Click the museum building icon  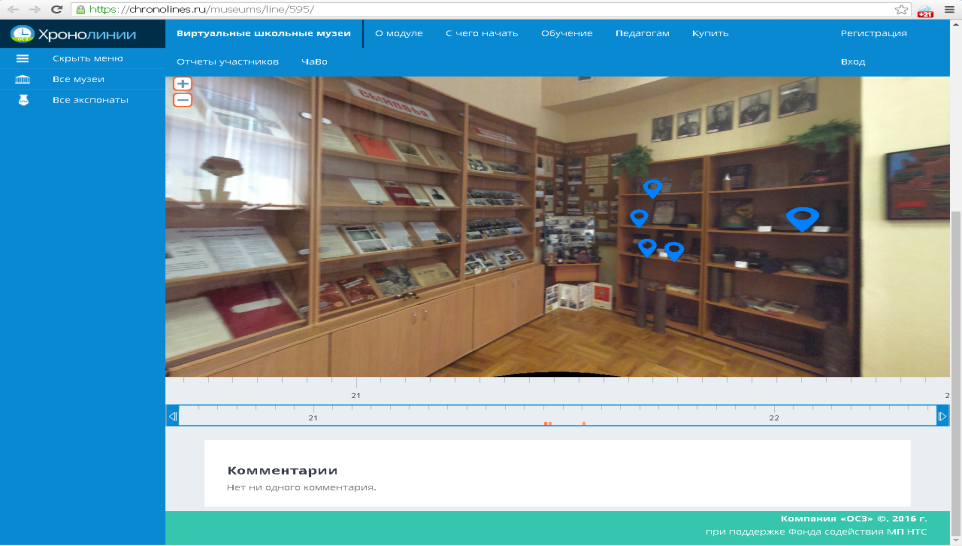22,79
